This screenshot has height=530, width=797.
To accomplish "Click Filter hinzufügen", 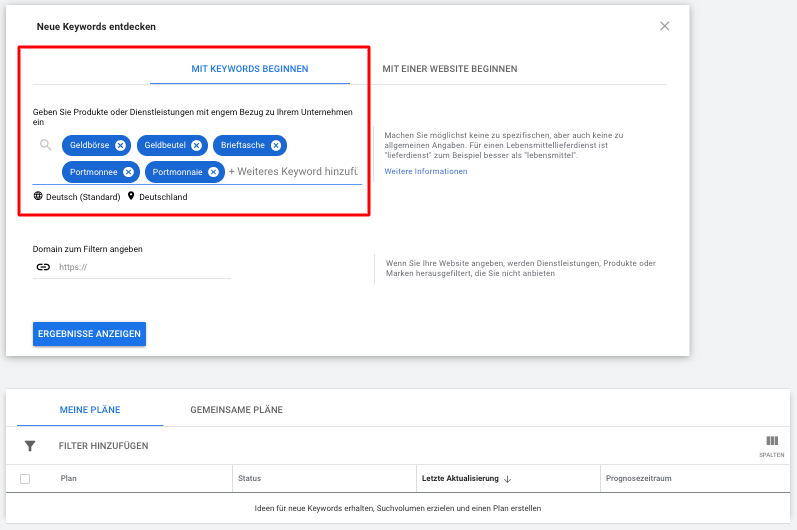I will (x=103, y=446).
